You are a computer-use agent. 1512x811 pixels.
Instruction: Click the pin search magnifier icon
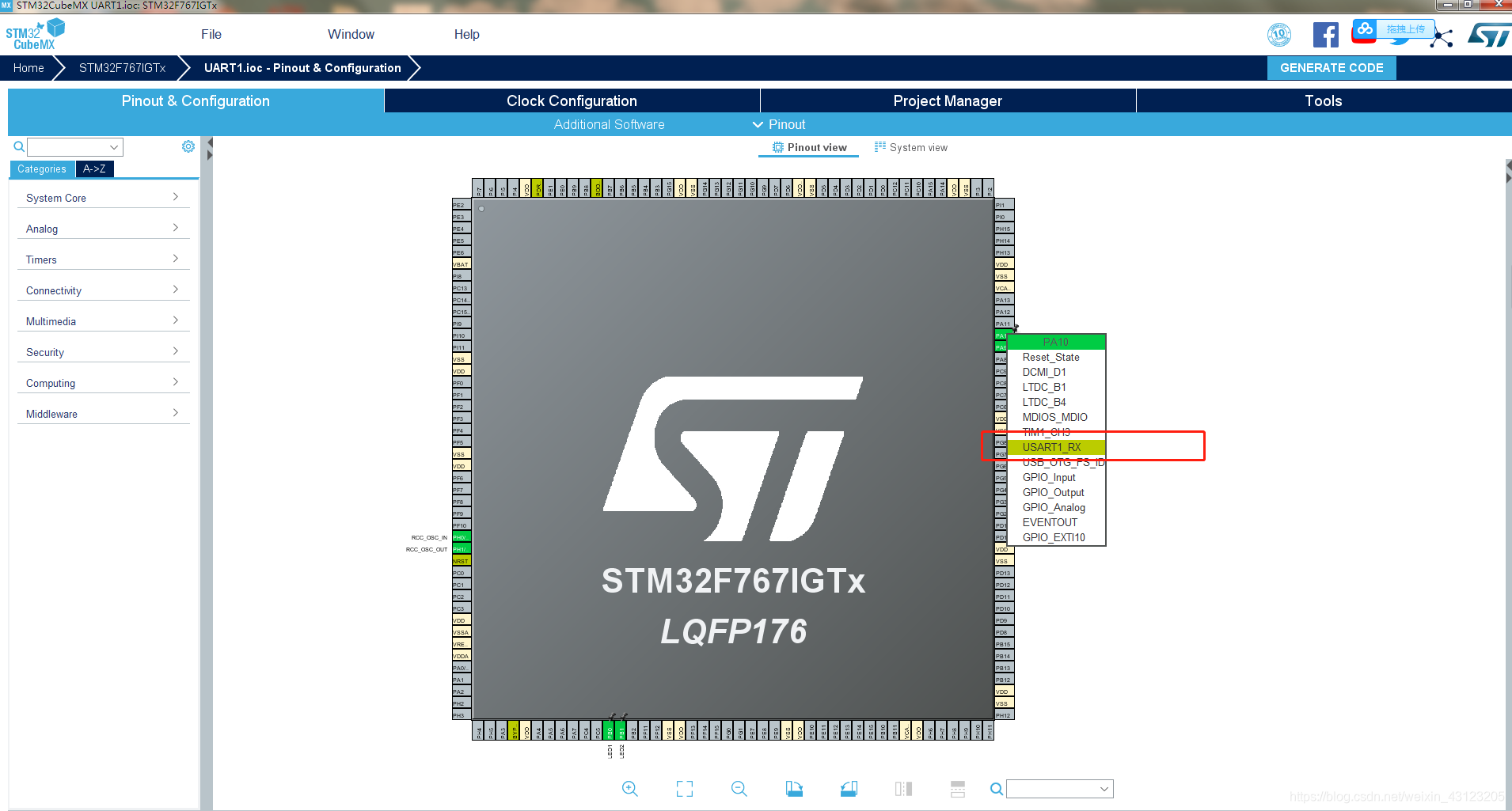point(997,789)
